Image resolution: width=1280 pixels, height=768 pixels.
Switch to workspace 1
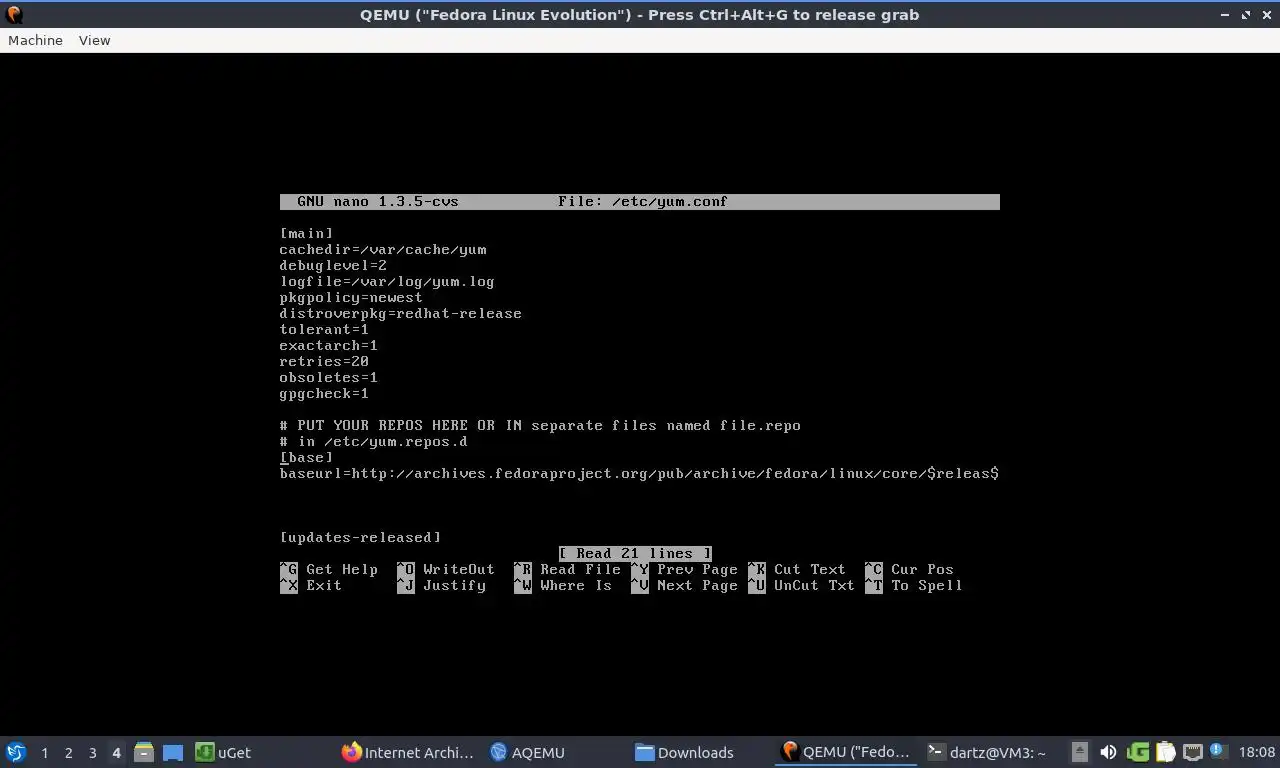pyautogui.click(x=44, y=752)
